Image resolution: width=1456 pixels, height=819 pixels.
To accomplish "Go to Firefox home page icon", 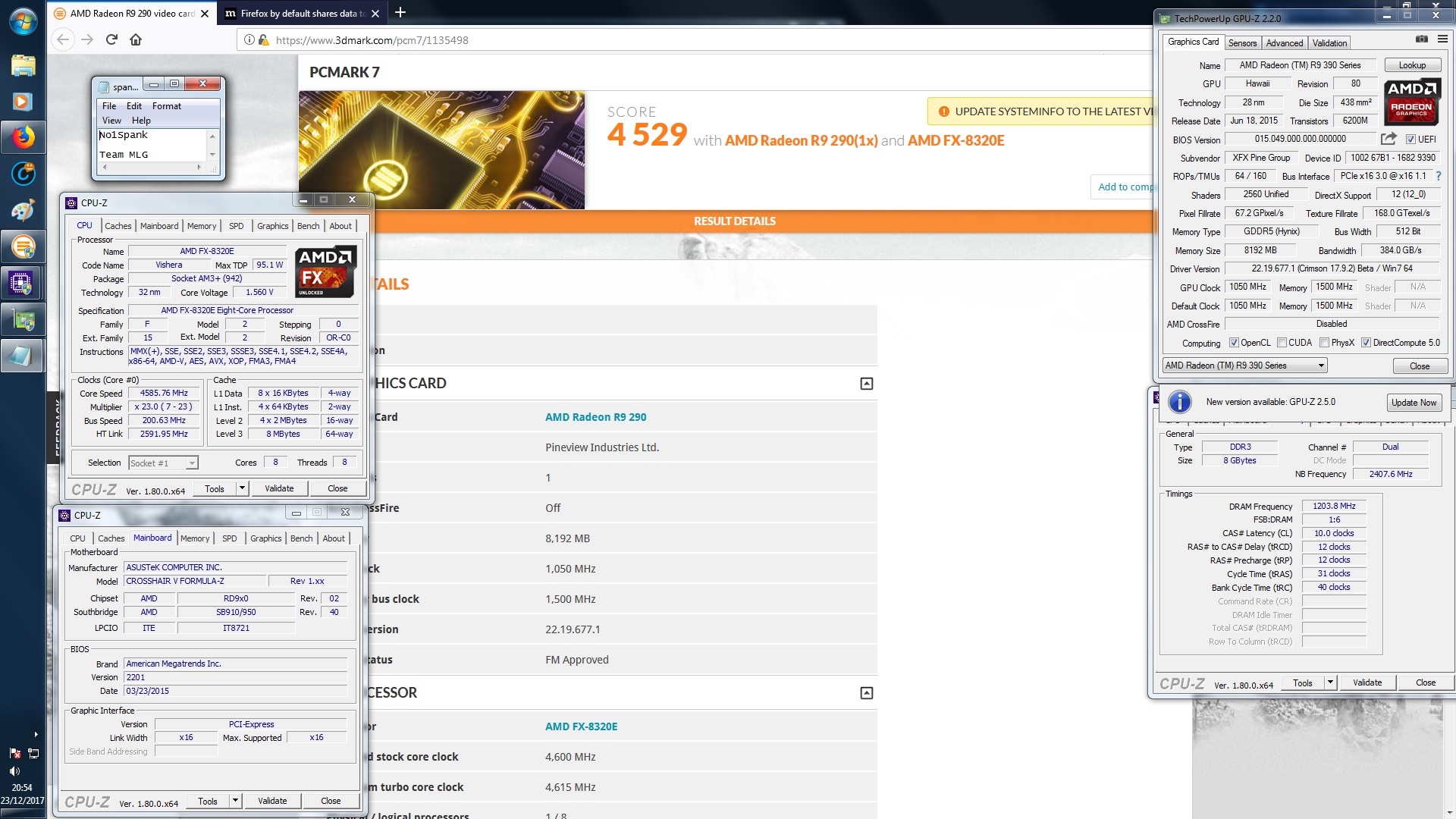I will [x=136, y=39].
